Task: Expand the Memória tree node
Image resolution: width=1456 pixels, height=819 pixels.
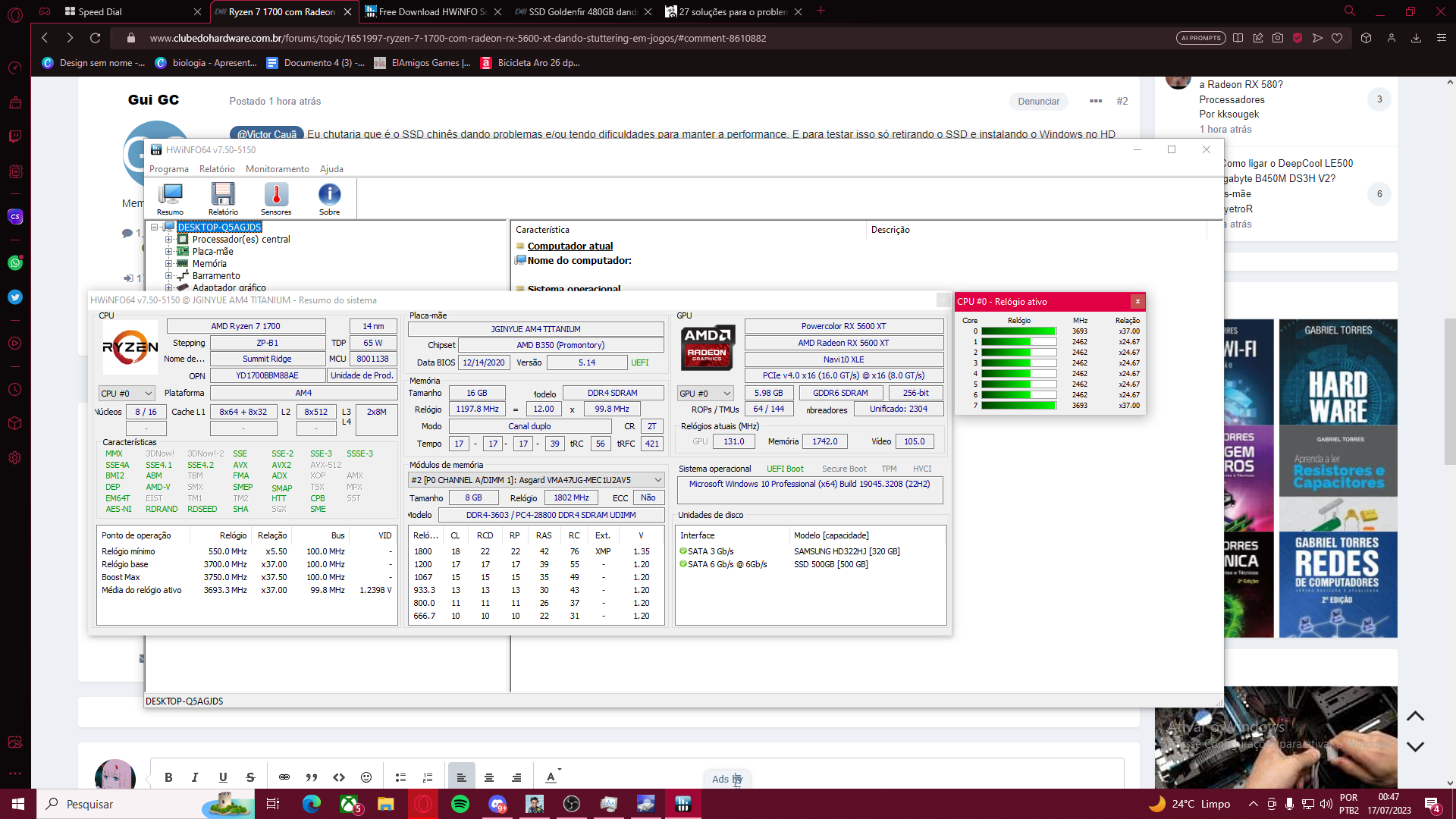Action: 169,263
